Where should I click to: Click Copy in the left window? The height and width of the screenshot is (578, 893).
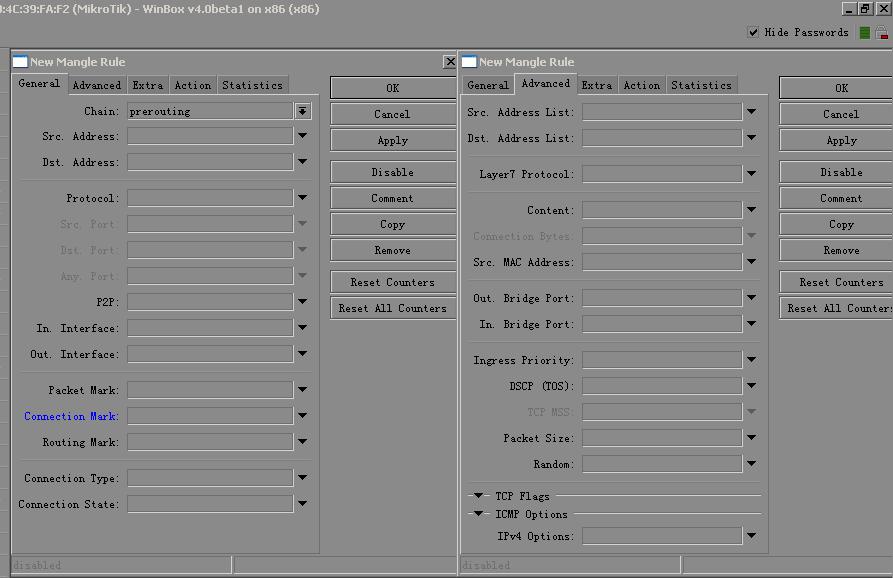[x=393, y=224]
